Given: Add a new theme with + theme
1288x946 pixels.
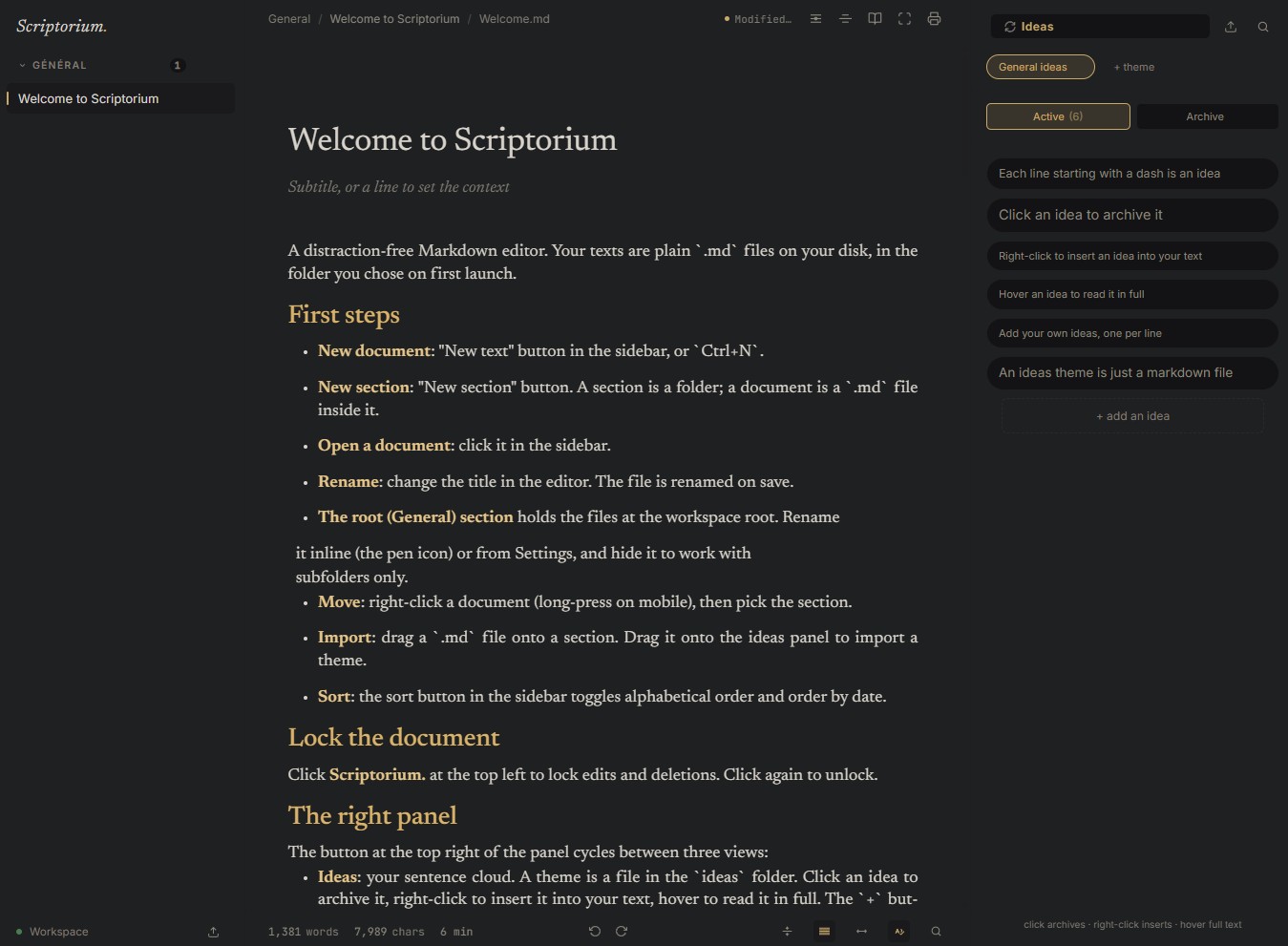Looking at the screenshot, I should coord(1134,67).
